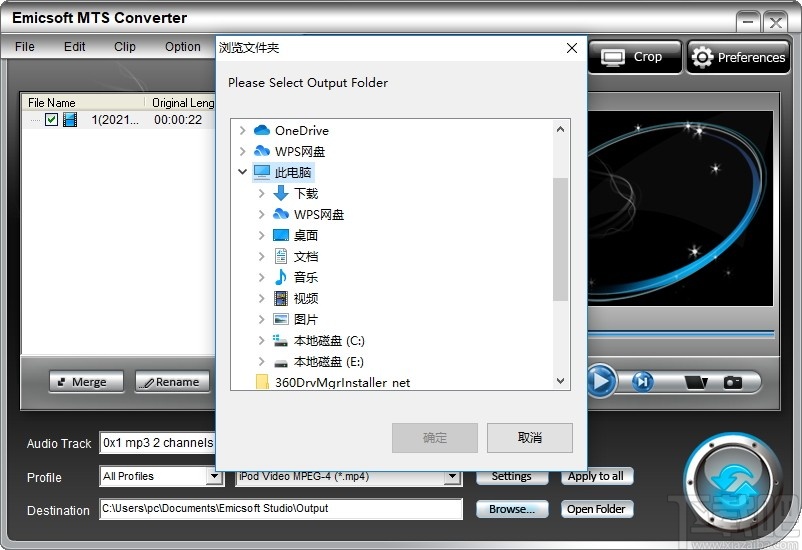
Task: Click the File Name column header
Action: (83, 103)
